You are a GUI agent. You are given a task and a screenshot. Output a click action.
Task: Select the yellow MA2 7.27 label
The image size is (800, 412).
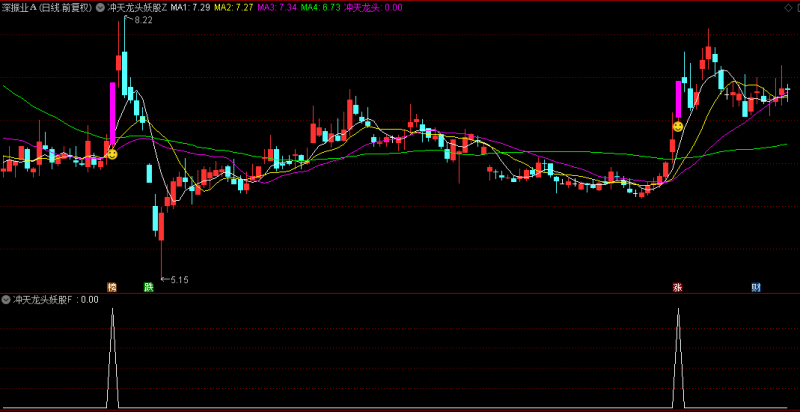point(234,8)
